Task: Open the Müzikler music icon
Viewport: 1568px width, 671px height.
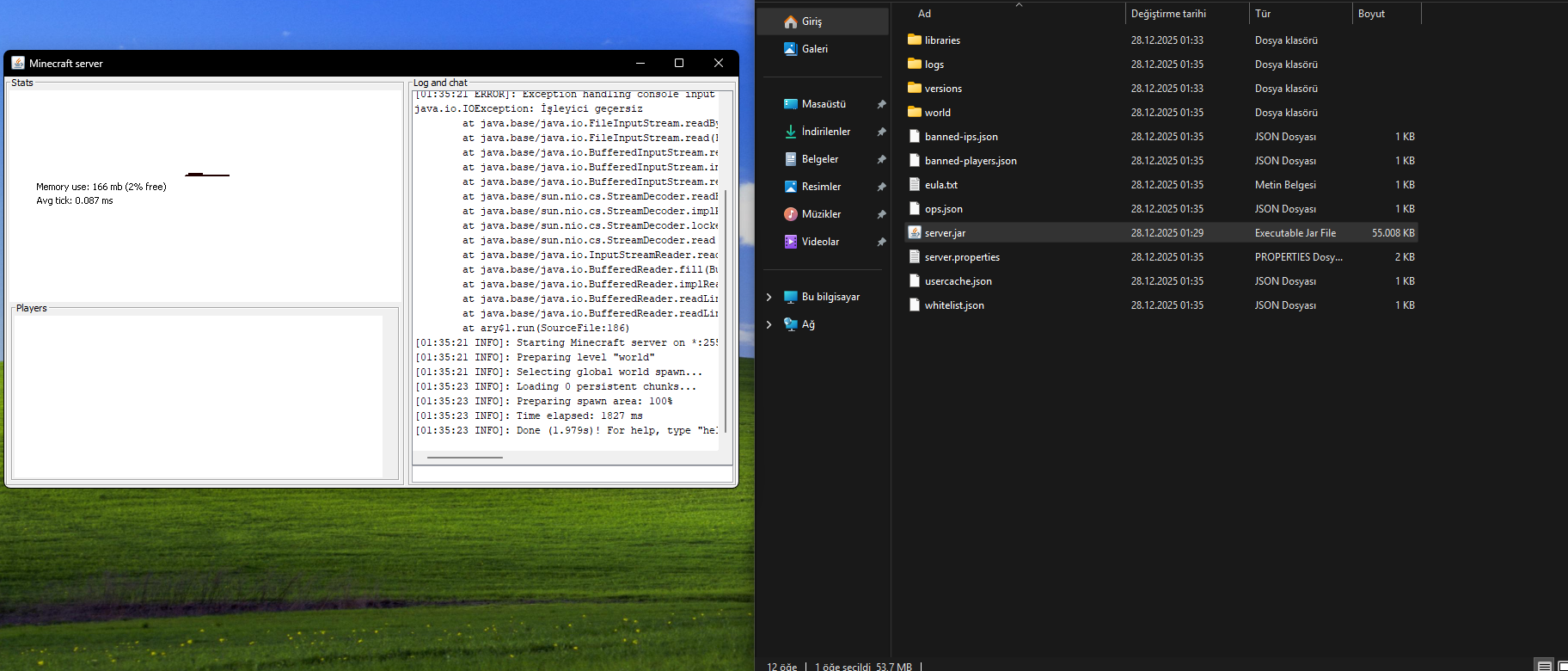Action: (790, 214)
